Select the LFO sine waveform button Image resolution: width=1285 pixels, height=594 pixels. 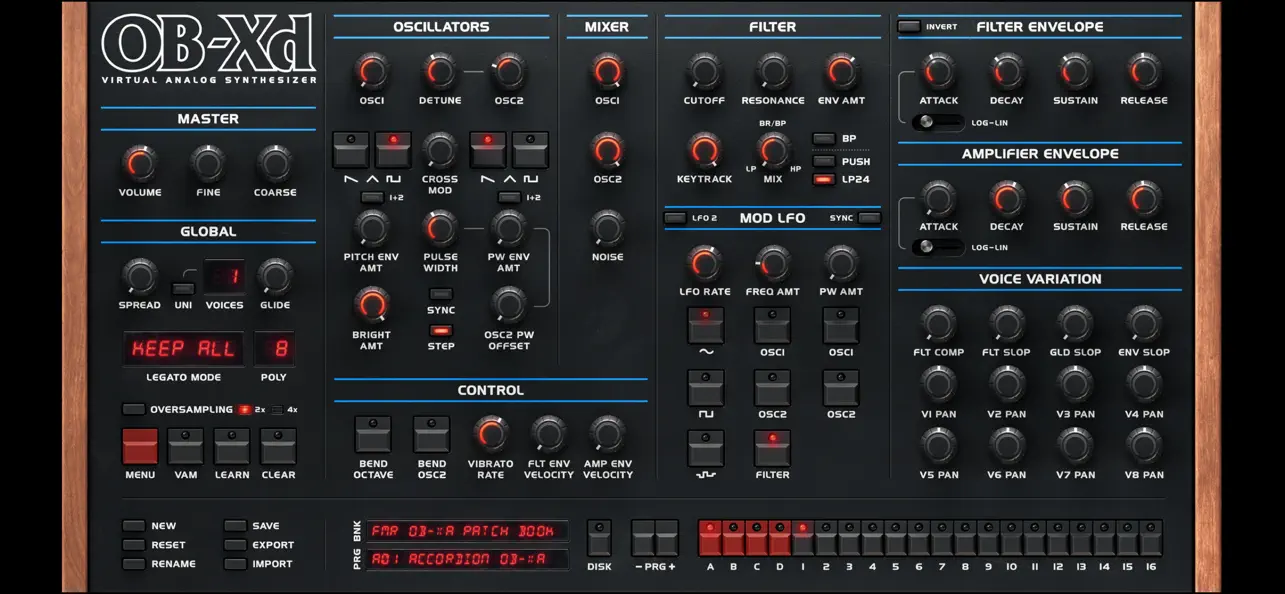click(x=705, y=326)
